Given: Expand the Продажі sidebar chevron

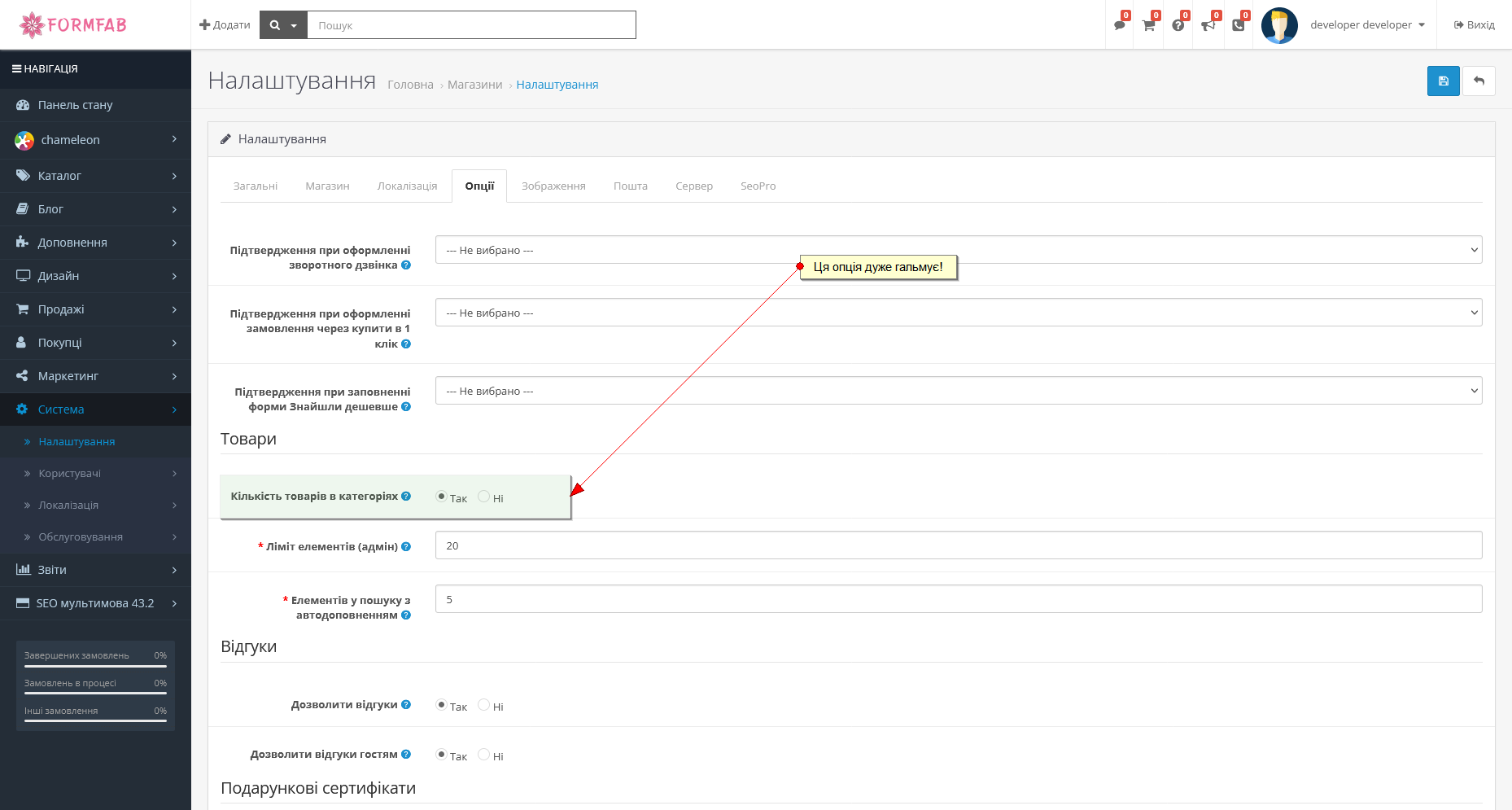Looking at the screenshot, I should (x=174, y=309).
